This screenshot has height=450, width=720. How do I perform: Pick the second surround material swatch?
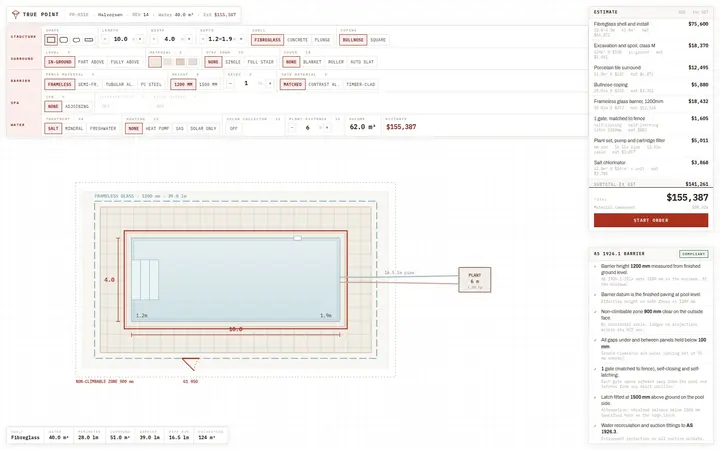click(168, 62)
